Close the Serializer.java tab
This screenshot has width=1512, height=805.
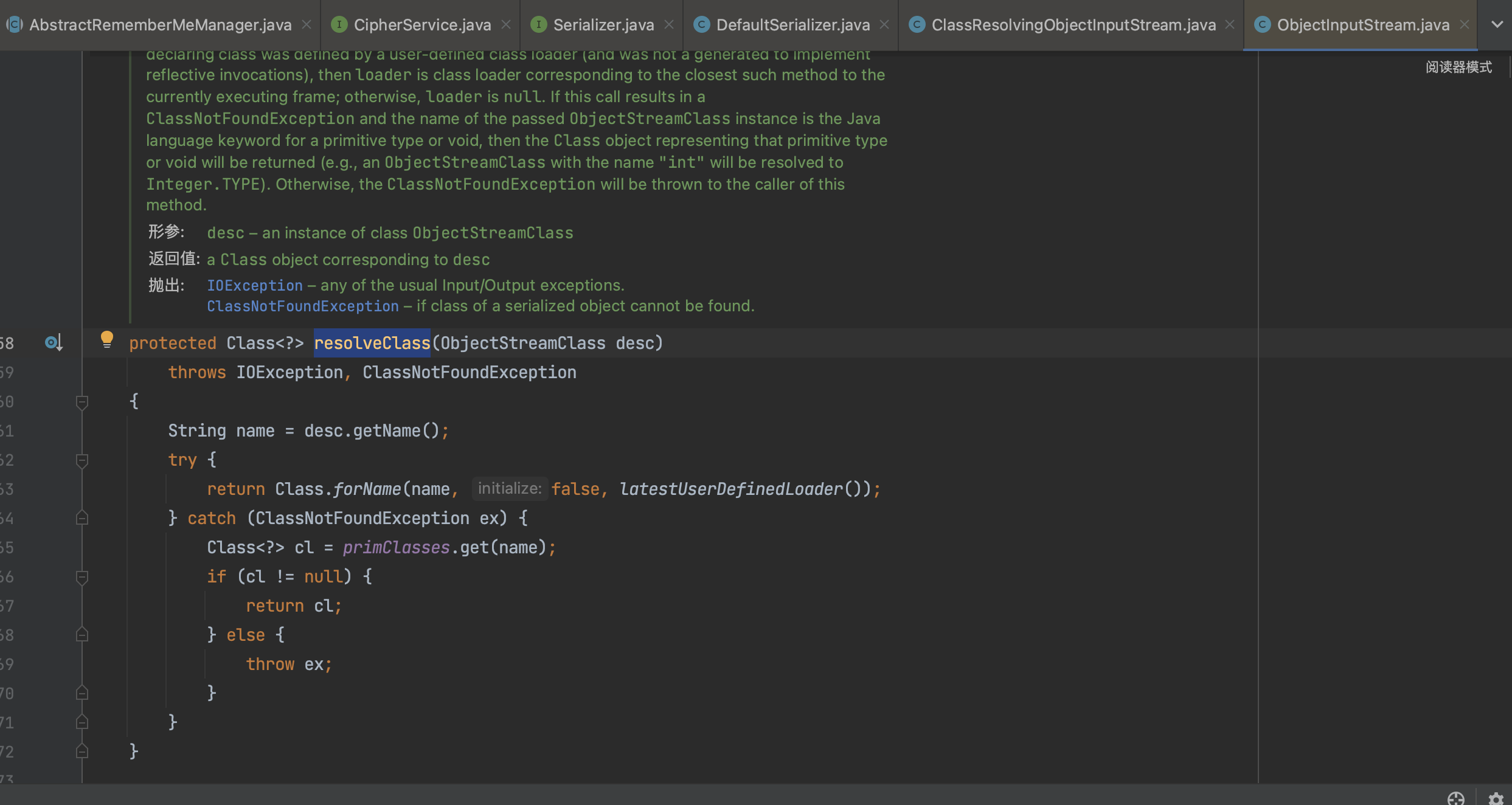[669, 25]
